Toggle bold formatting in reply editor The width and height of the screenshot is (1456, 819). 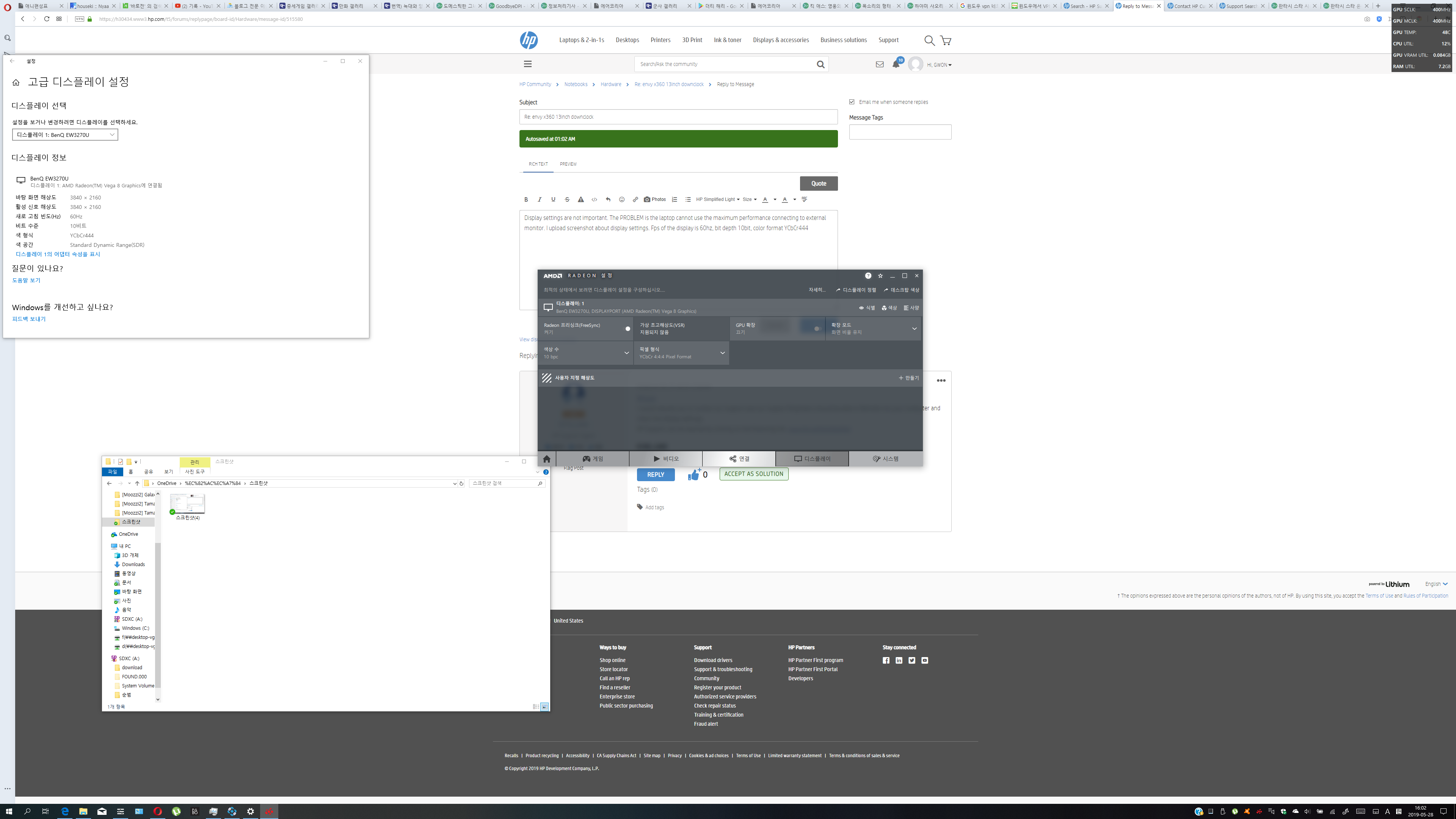click(526, 199)
